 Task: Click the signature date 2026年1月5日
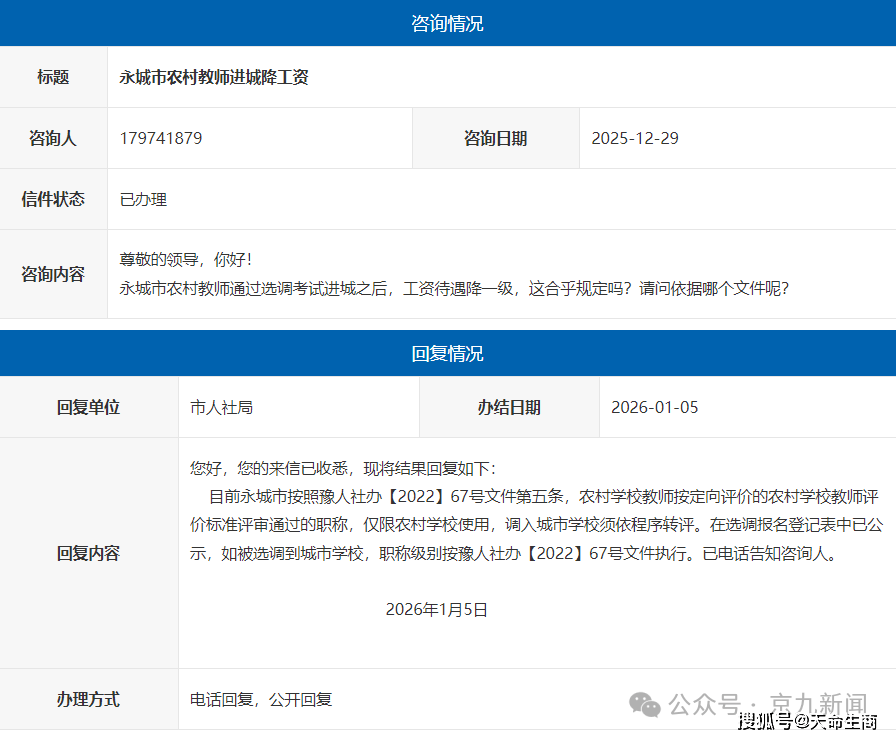click(436, 609)
